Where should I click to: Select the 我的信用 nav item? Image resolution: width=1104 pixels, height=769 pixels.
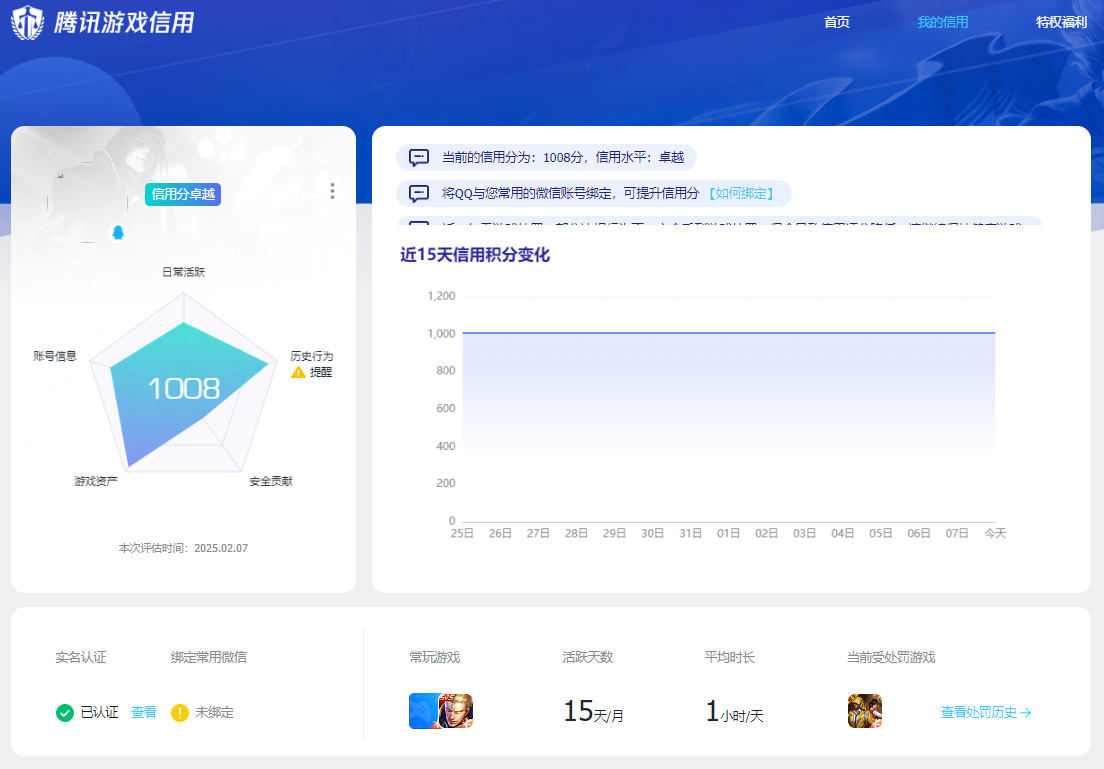[942, 22]
